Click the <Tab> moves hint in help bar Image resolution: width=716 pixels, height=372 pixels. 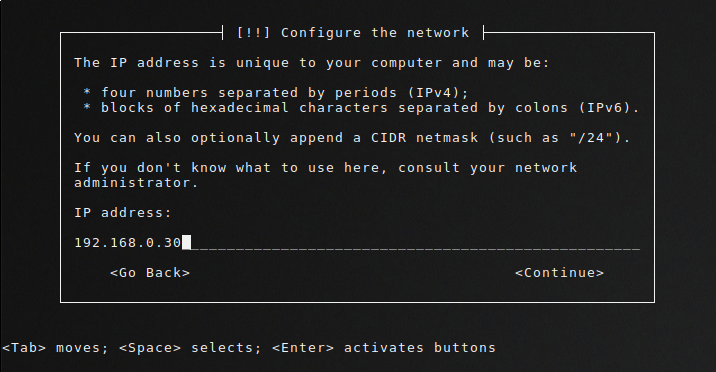pos(55,347)
